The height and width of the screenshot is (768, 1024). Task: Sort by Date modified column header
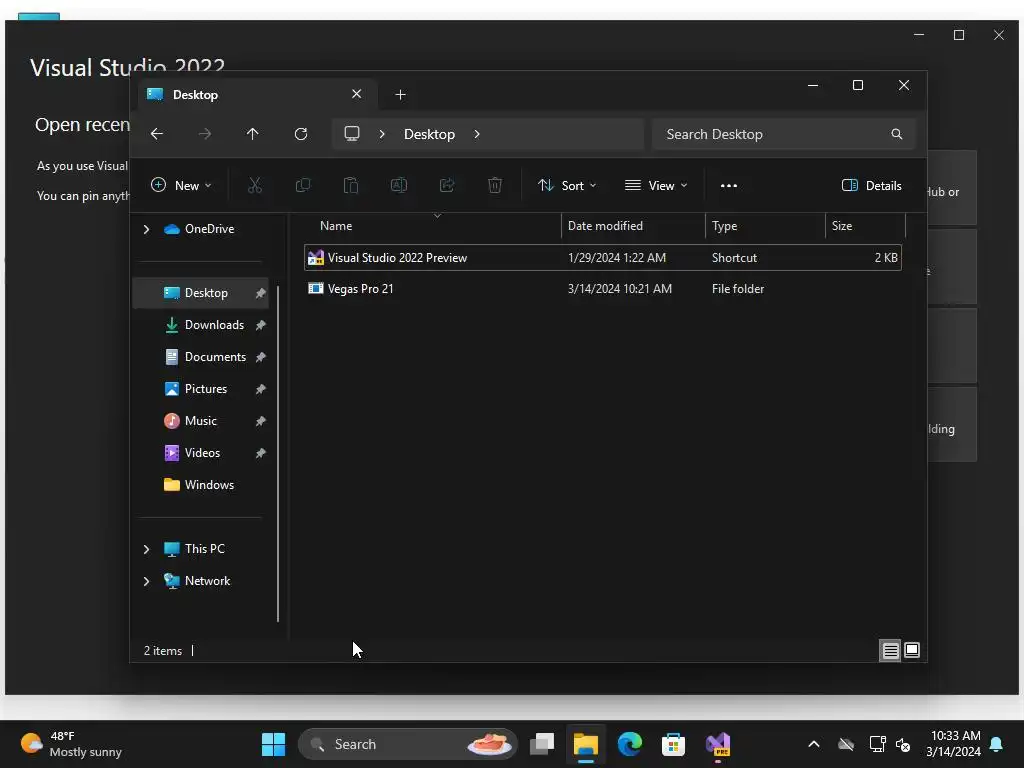[633, 226]
